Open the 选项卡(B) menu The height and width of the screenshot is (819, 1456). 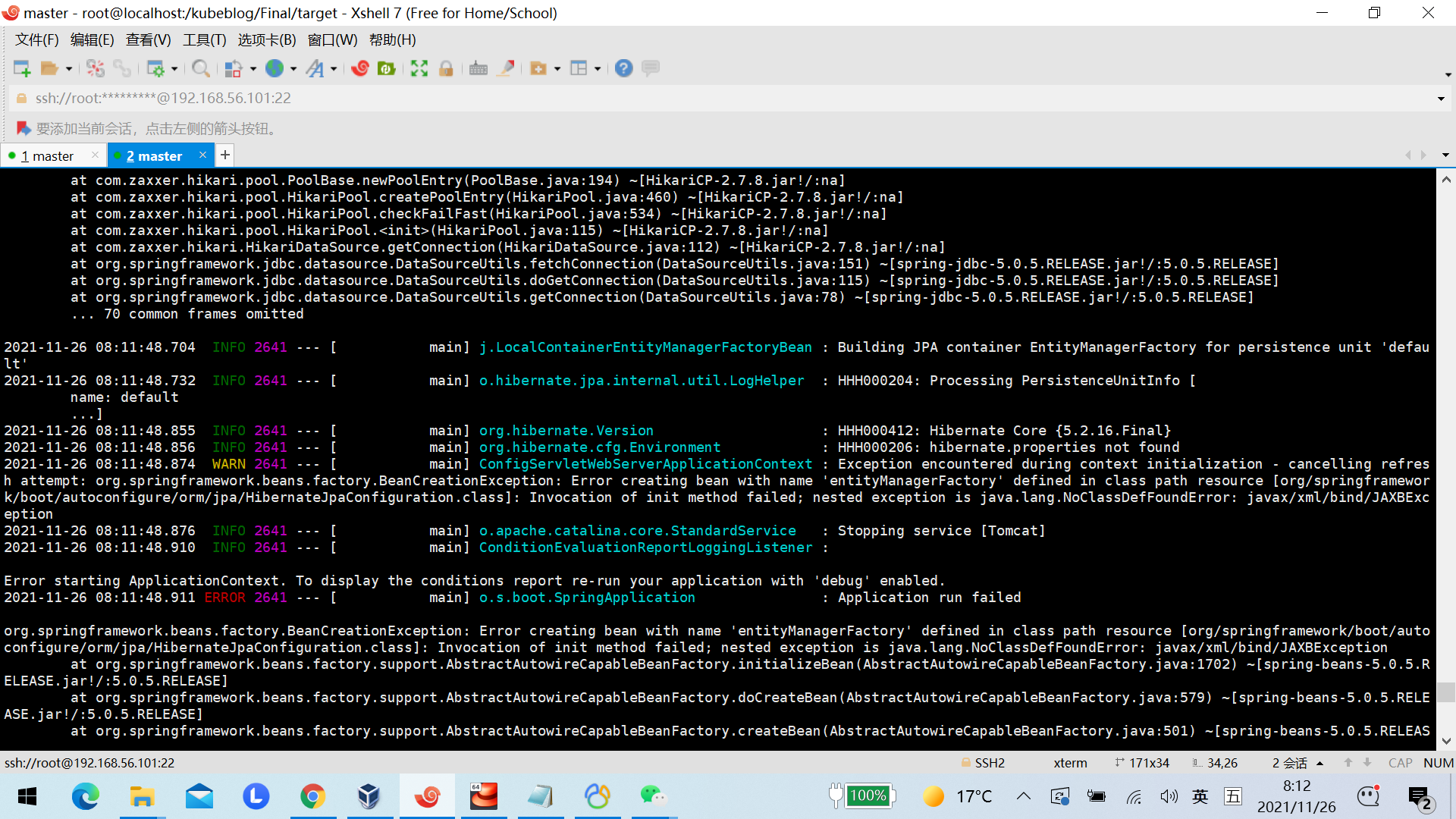click(267, 40)
